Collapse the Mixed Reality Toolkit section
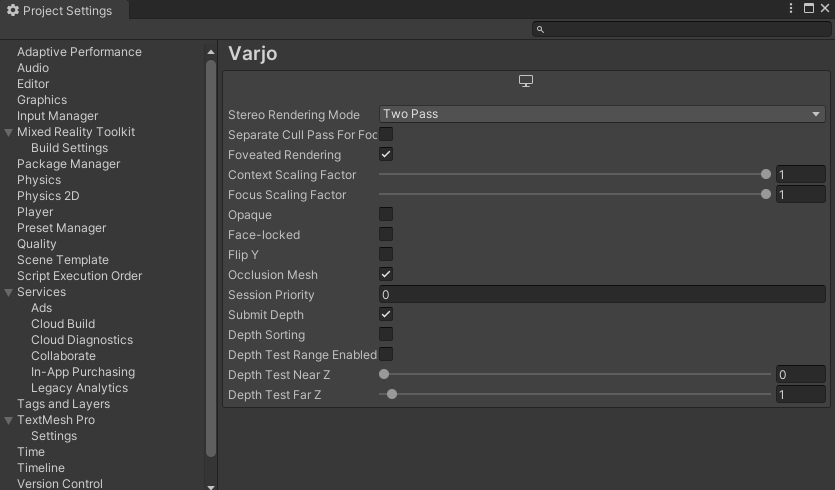The height and width of the screenshot is (490, 835). click(10, 132)
